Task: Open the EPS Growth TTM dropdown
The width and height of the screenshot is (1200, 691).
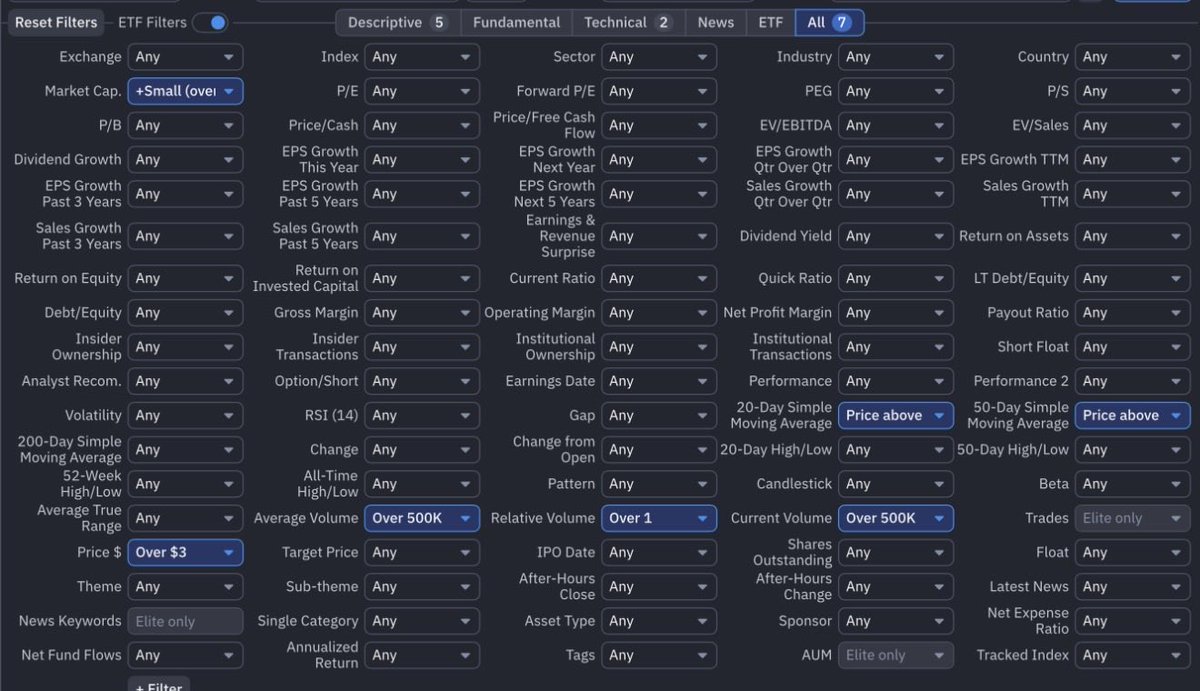Action: (x=1133, y=159)
